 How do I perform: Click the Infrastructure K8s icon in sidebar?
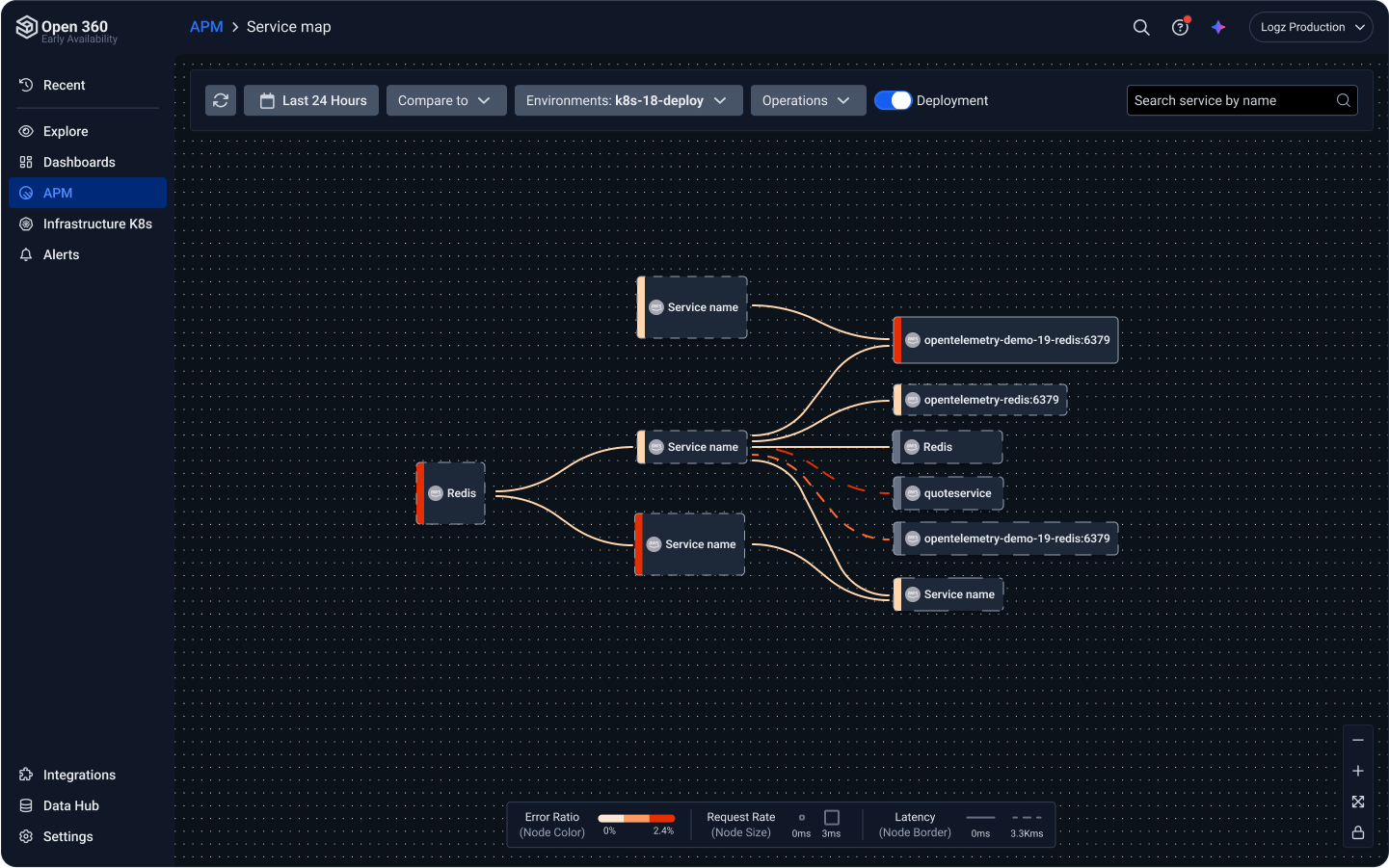[x=26, y=224]
